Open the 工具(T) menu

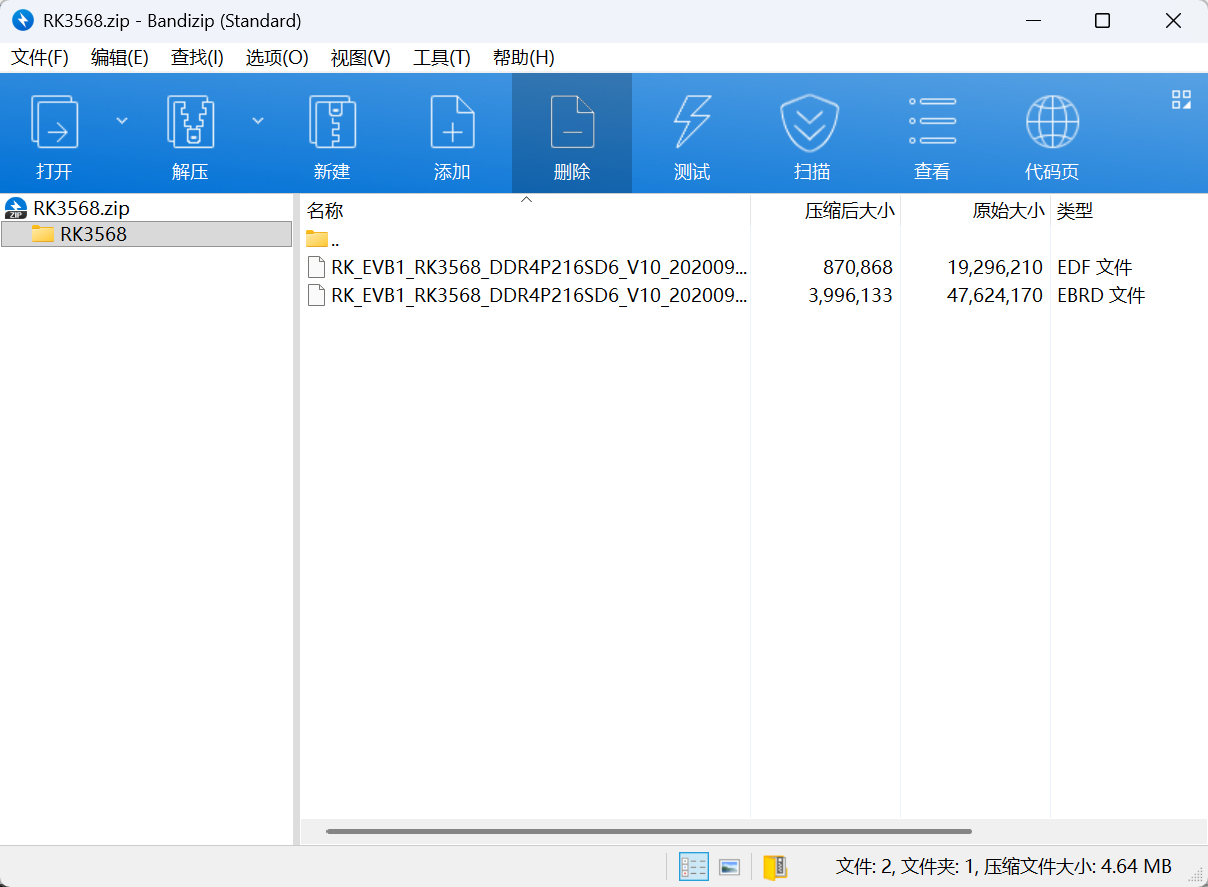point(442,58)
